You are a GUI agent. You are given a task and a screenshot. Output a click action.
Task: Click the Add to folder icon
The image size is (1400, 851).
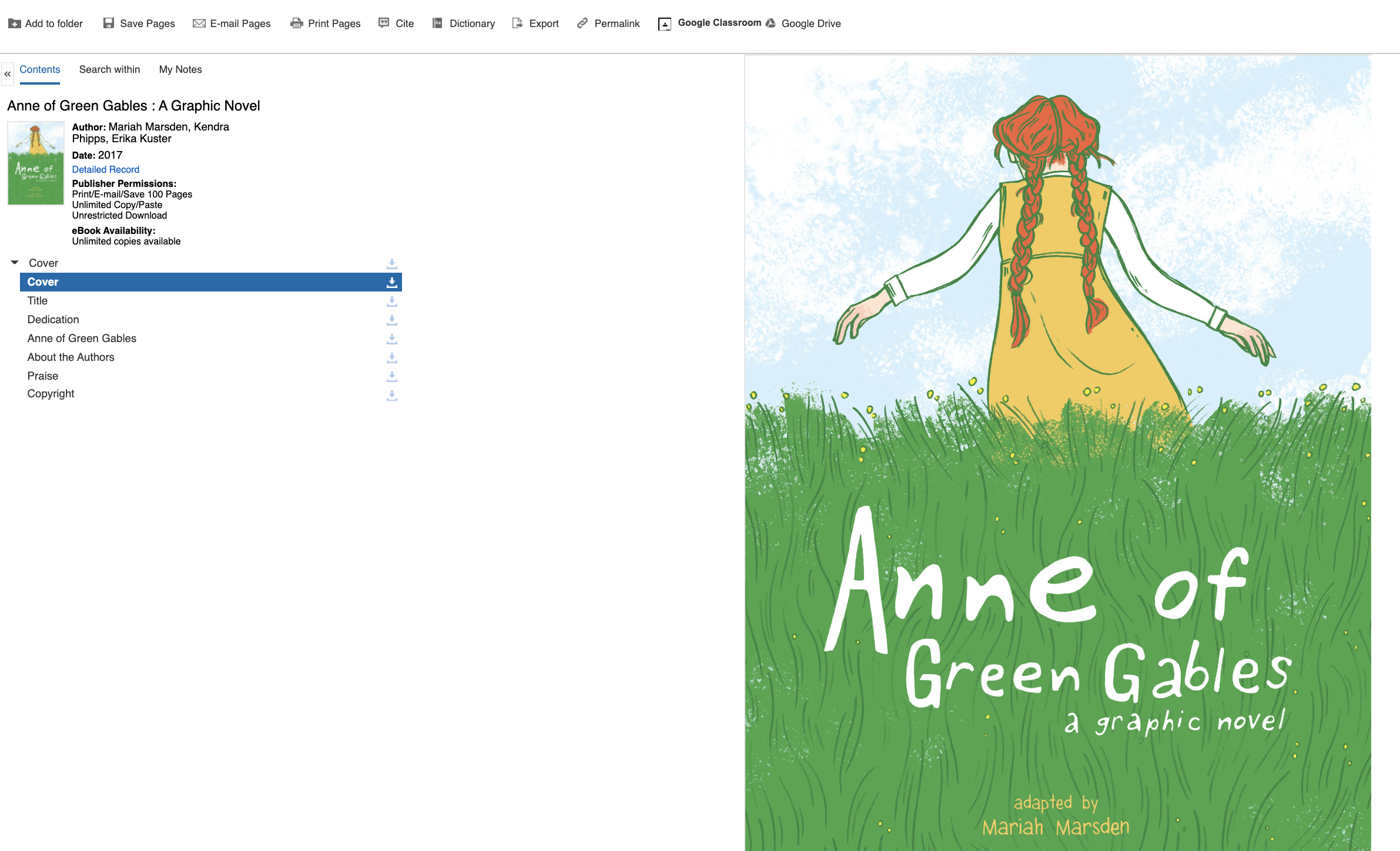[14, 24]
